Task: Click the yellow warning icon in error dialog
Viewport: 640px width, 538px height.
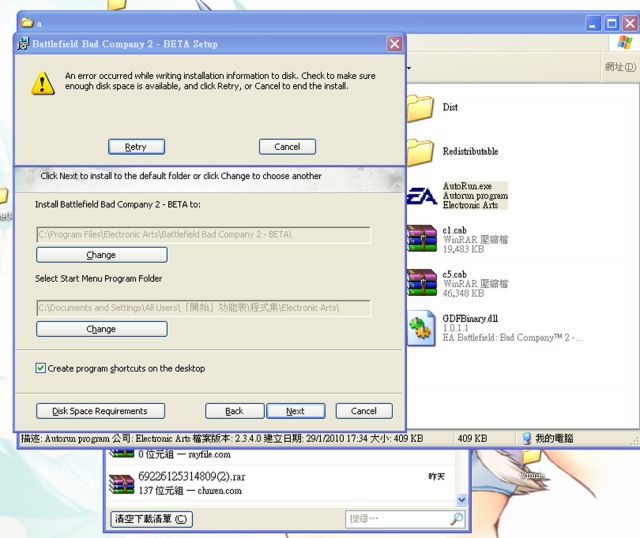Action: [42, 84]
